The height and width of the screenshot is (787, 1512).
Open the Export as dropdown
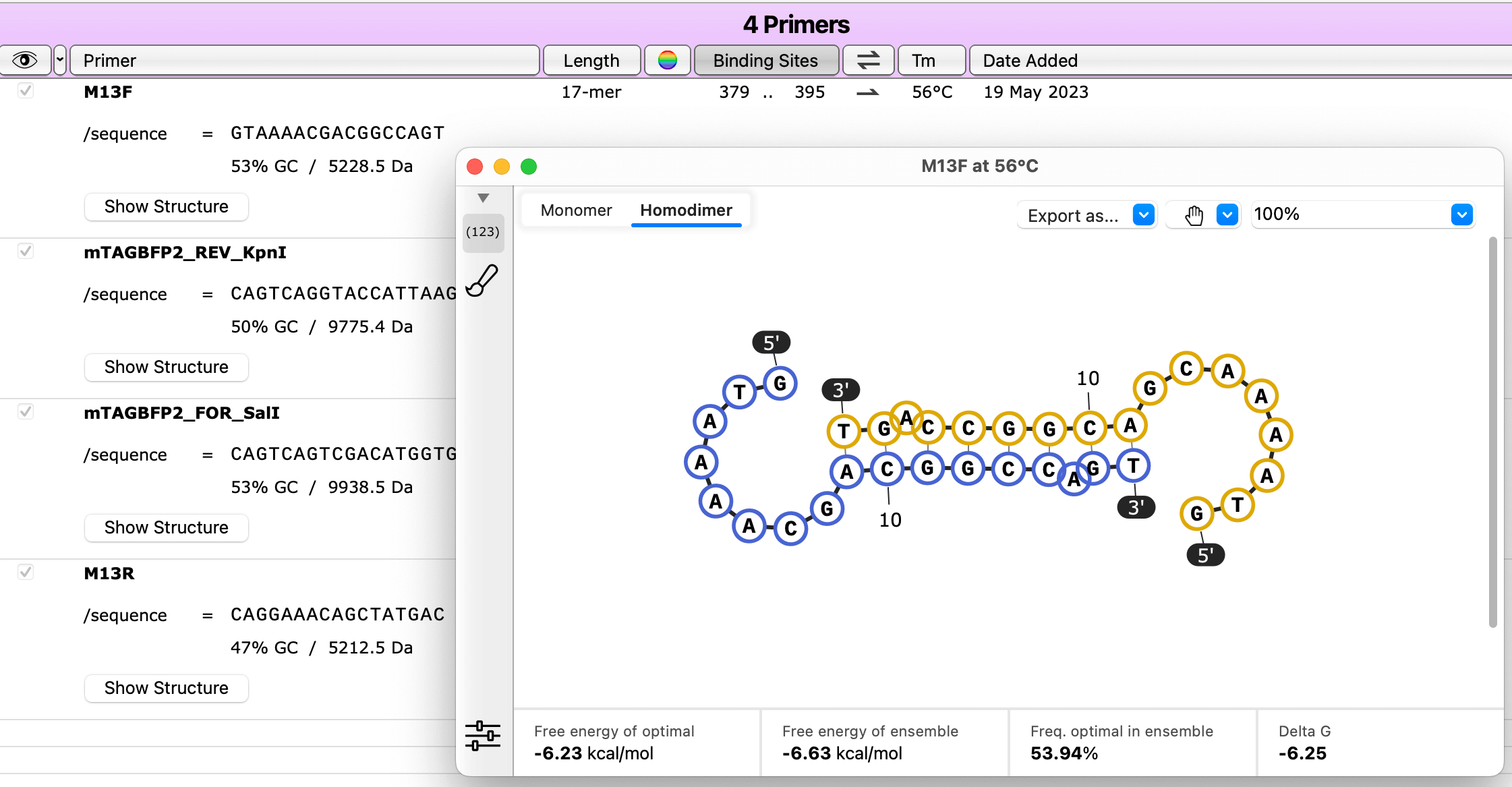point(1085,214)
